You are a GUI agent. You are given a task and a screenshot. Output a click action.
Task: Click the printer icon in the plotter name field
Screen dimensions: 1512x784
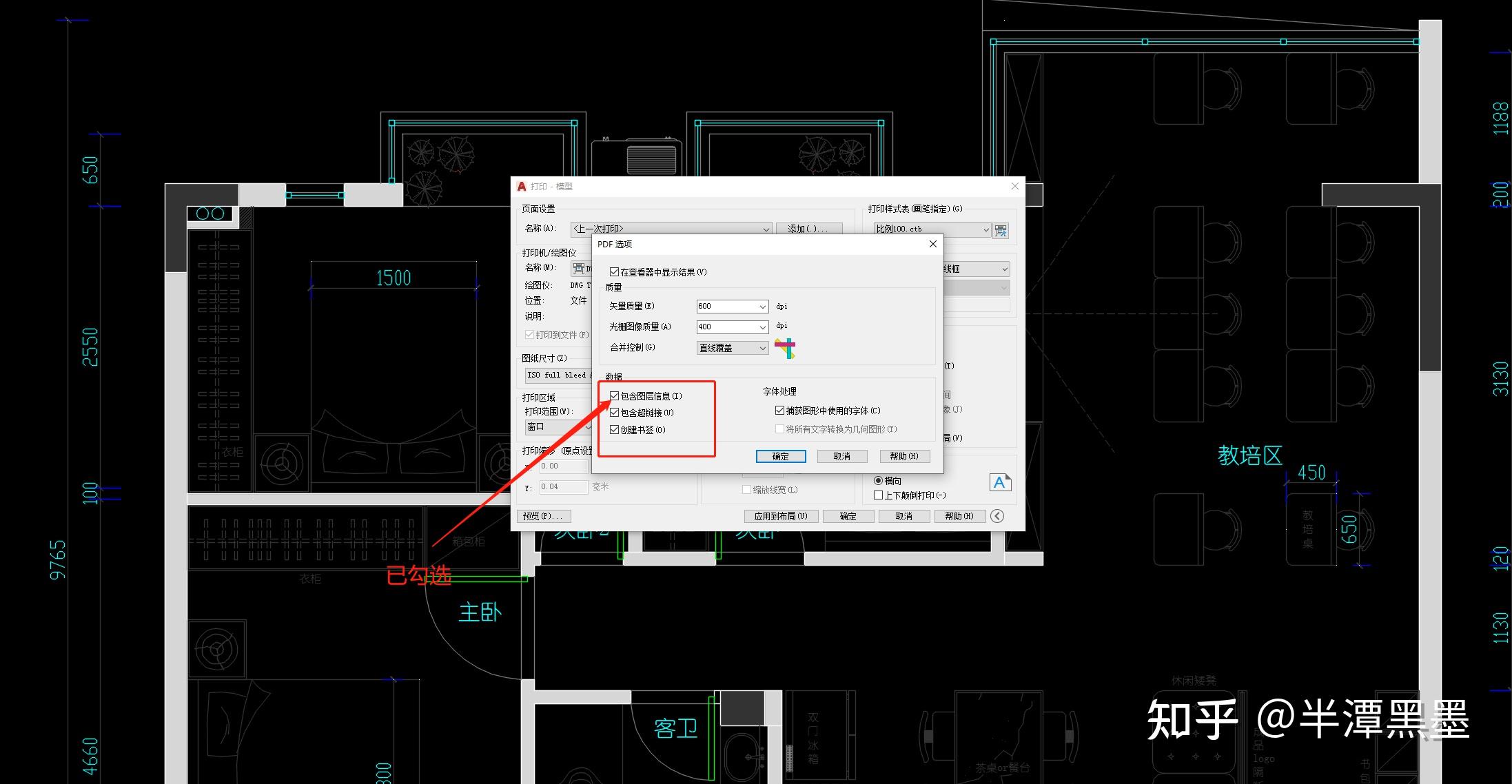(x=578, y=269)
